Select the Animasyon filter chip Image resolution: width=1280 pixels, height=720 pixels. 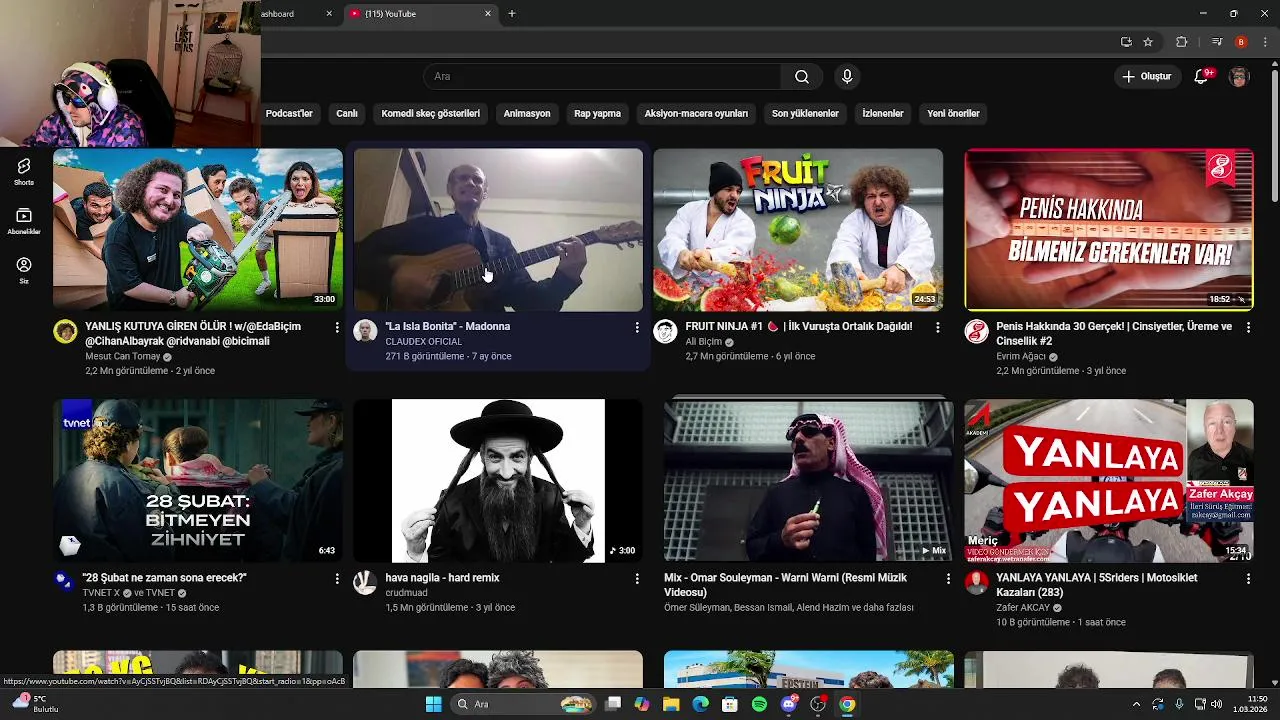click(527, 113)
